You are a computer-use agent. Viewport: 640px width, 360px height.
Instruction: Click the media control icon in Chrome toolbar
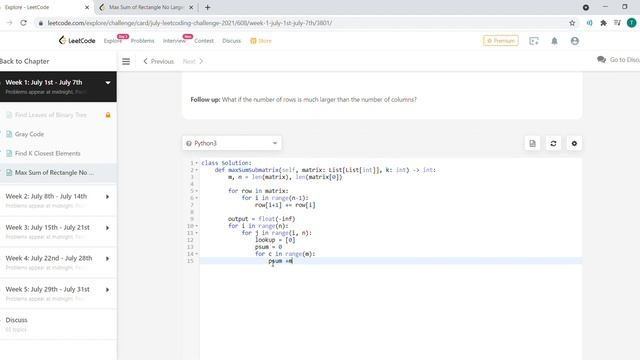(617, 23)
